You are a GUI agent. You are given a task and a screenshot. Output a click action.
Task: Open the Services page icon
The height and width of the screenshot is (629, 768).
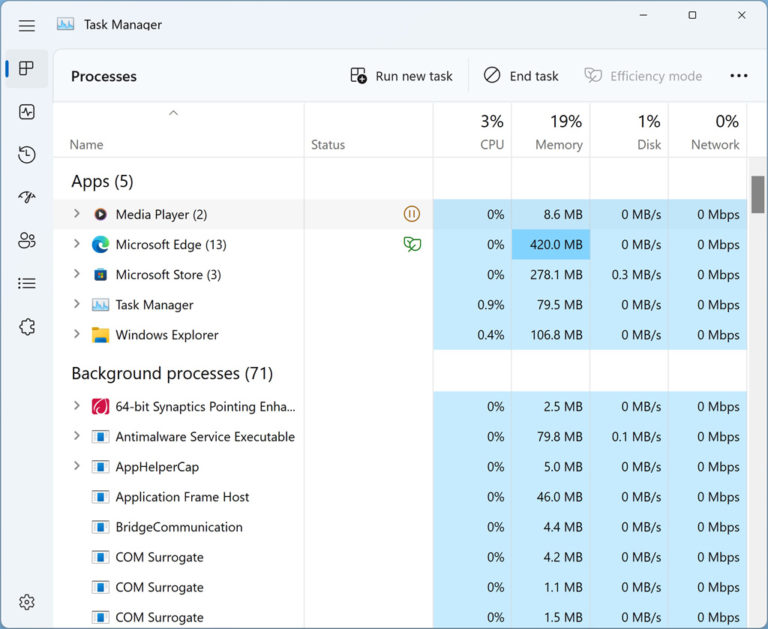click(27, 326)
